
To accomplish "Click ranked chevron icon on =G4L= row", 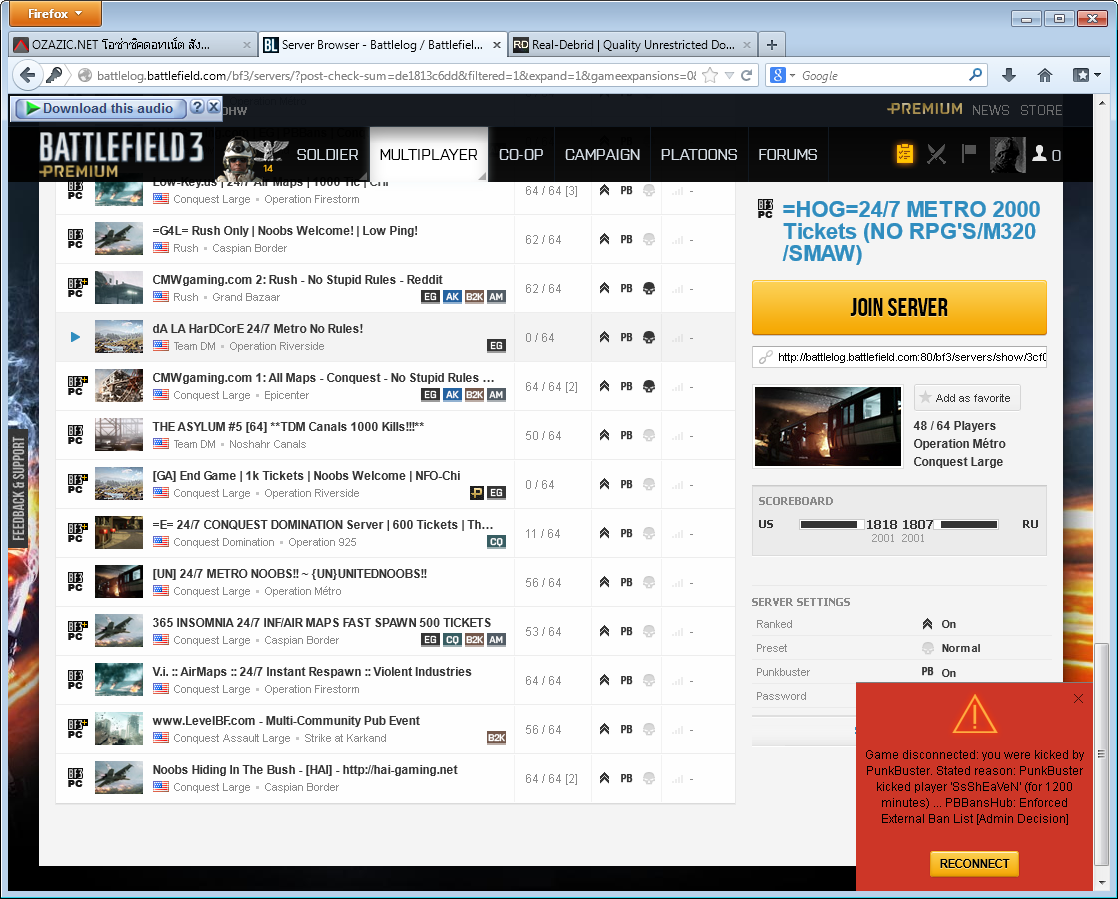I will [604, 239].
